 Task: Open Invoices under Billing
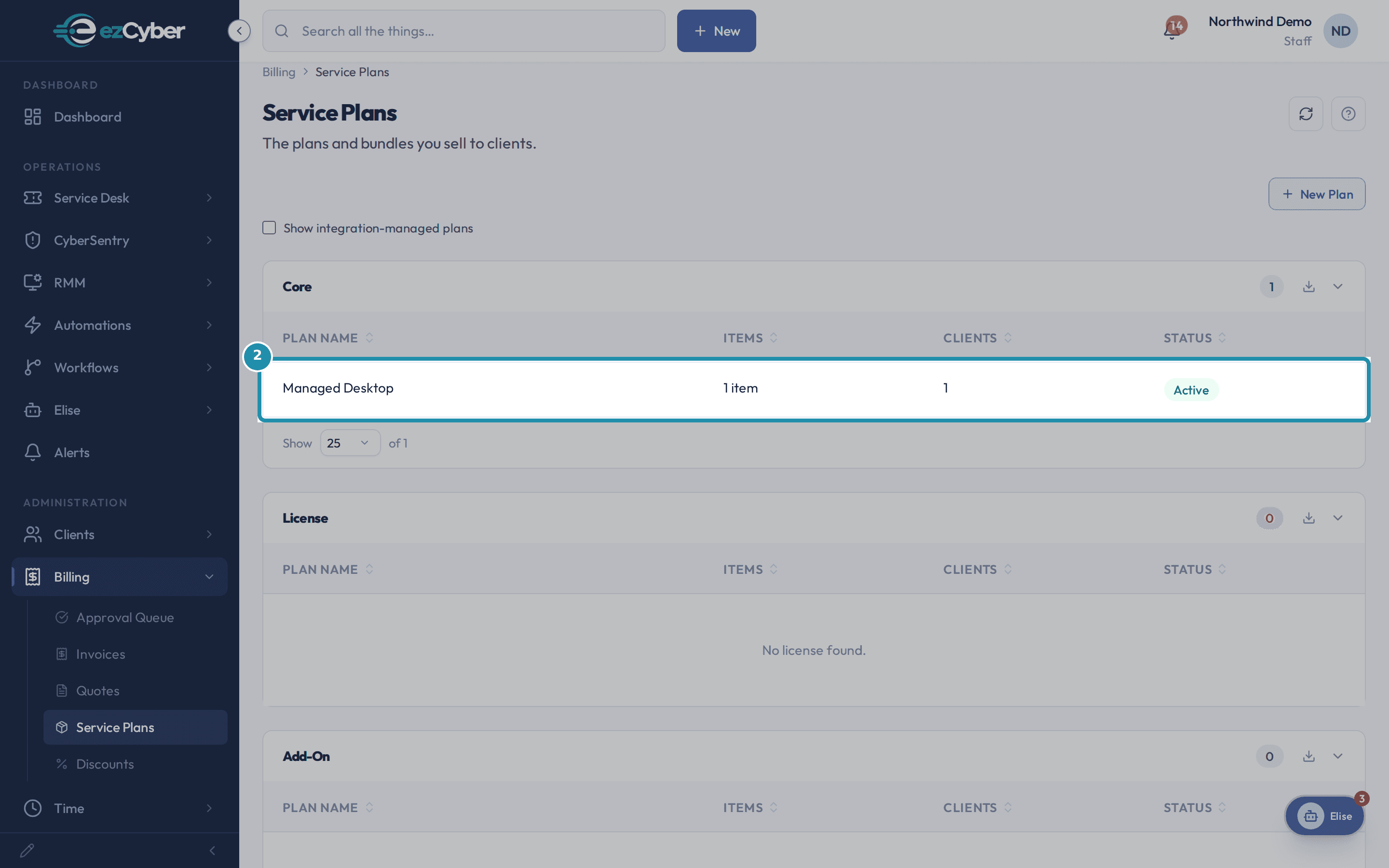tap(136, 654)
